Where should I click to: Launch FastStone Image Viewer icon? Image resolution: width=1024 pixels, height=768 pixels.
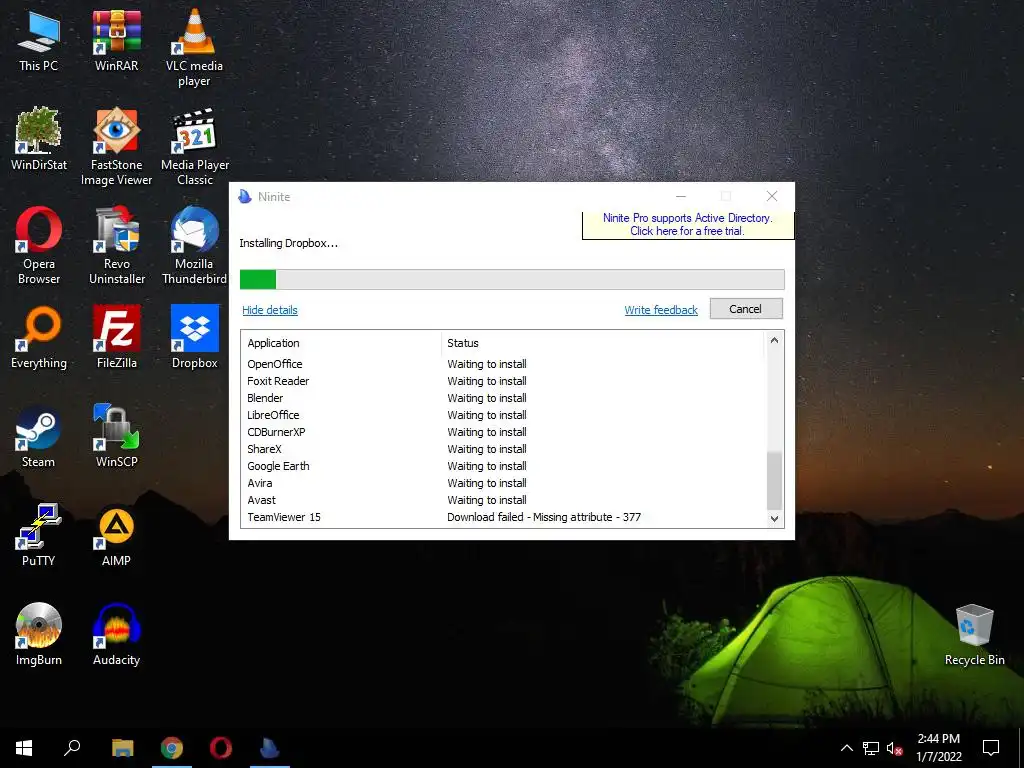[x=116, y=147]
